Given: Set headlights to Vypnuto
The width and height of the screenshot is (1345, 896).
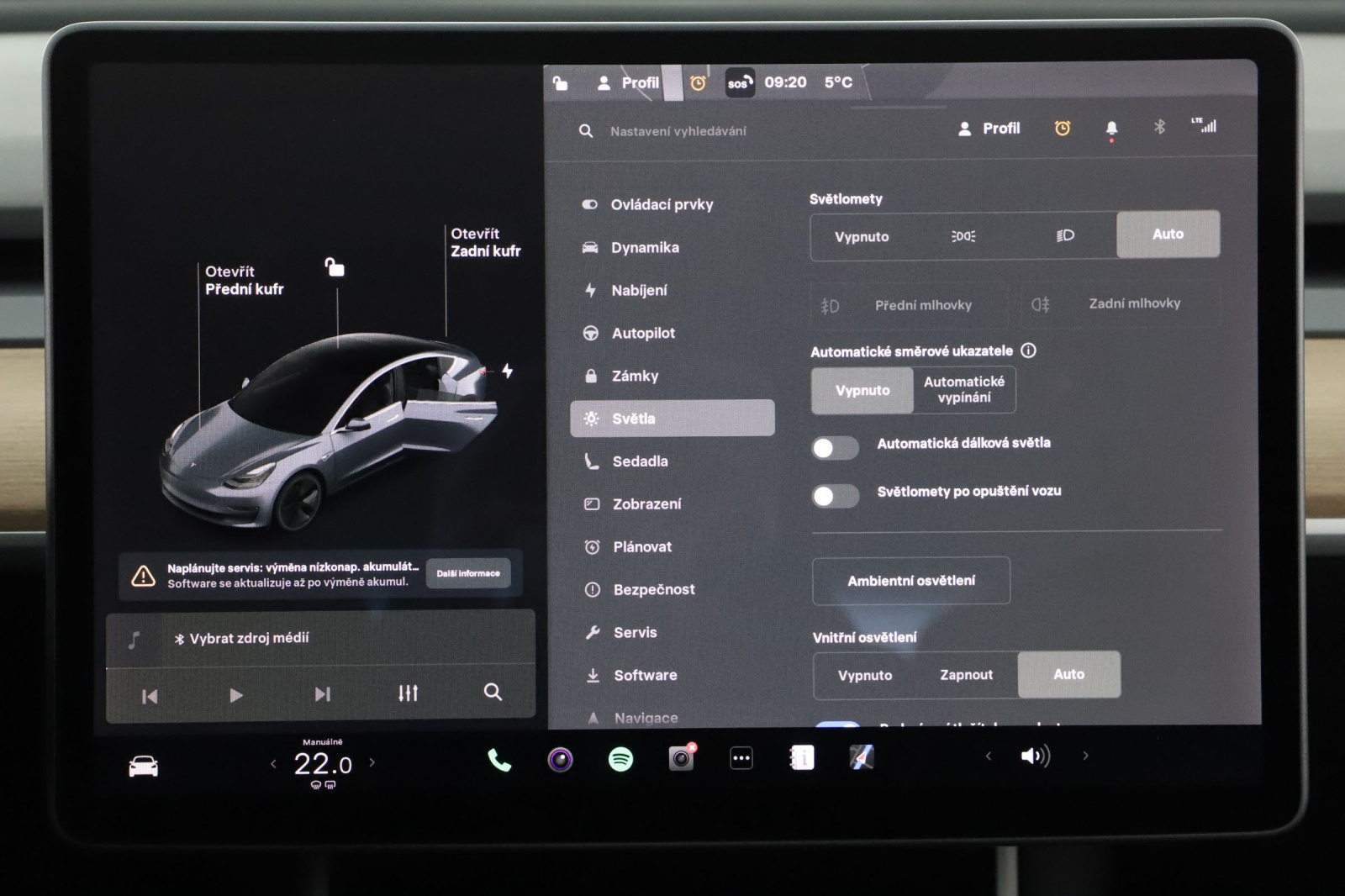Looking at the screenshot, I should (862, 237).
